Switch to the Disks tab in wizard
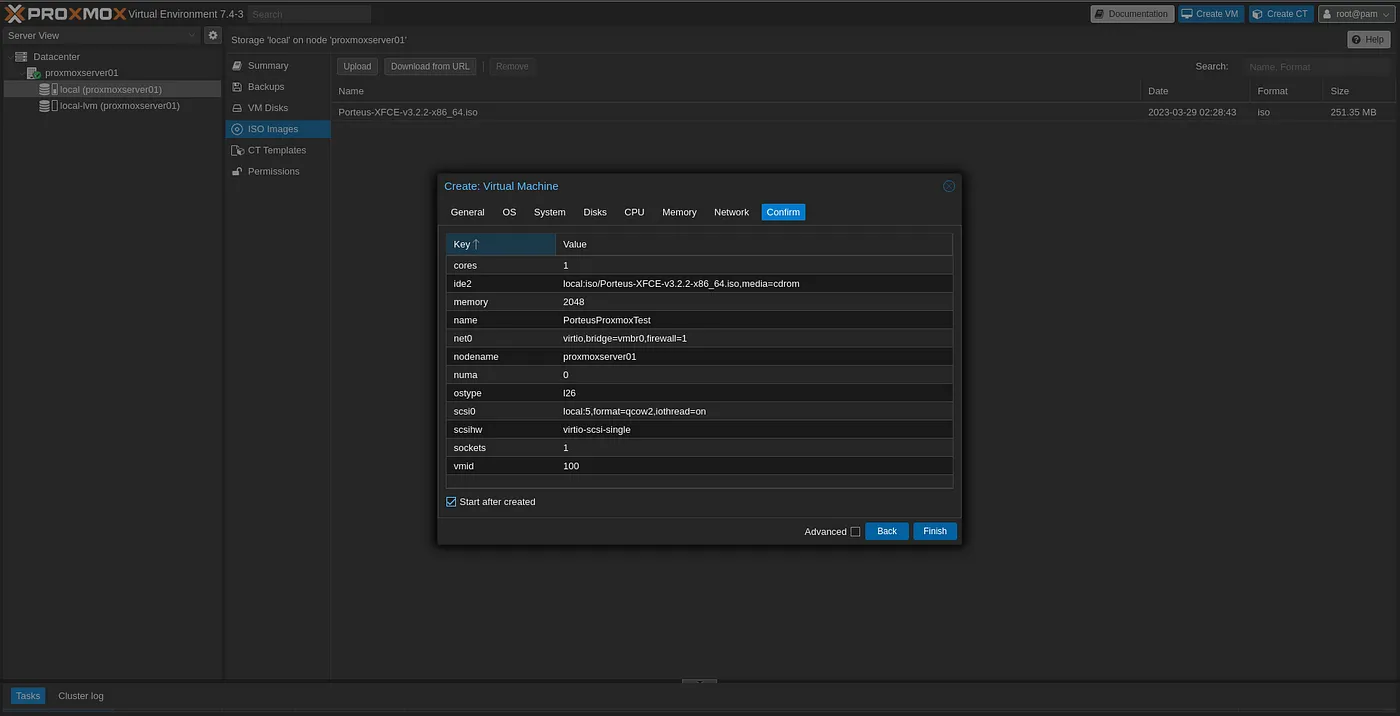The height and width of the screenshot is (716, 1400). tap(595, 212)
